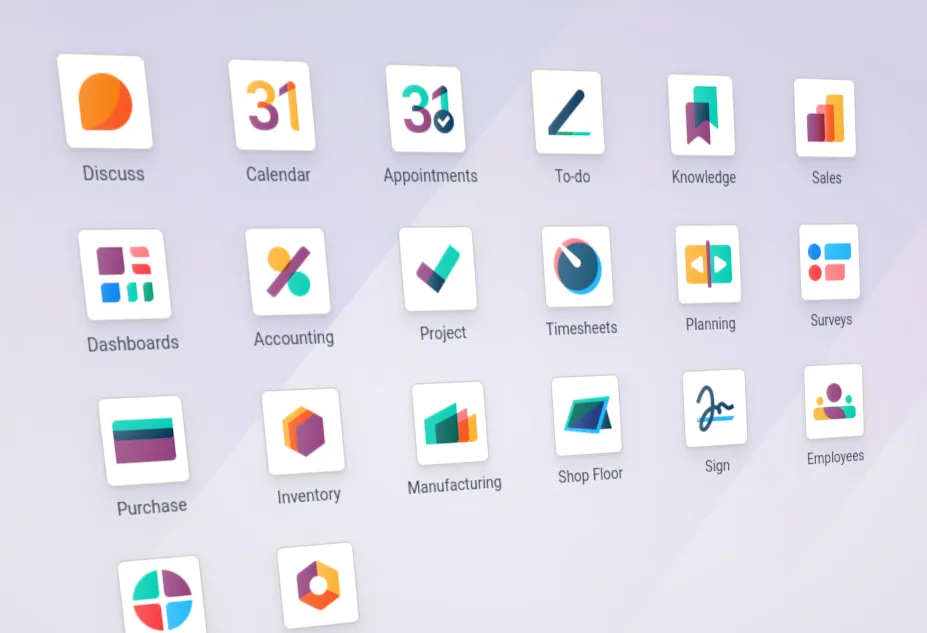The width and height of the screenshot is (927, 633).
Task: Click the Discuss label text
Action: click(x=114, y=173)
